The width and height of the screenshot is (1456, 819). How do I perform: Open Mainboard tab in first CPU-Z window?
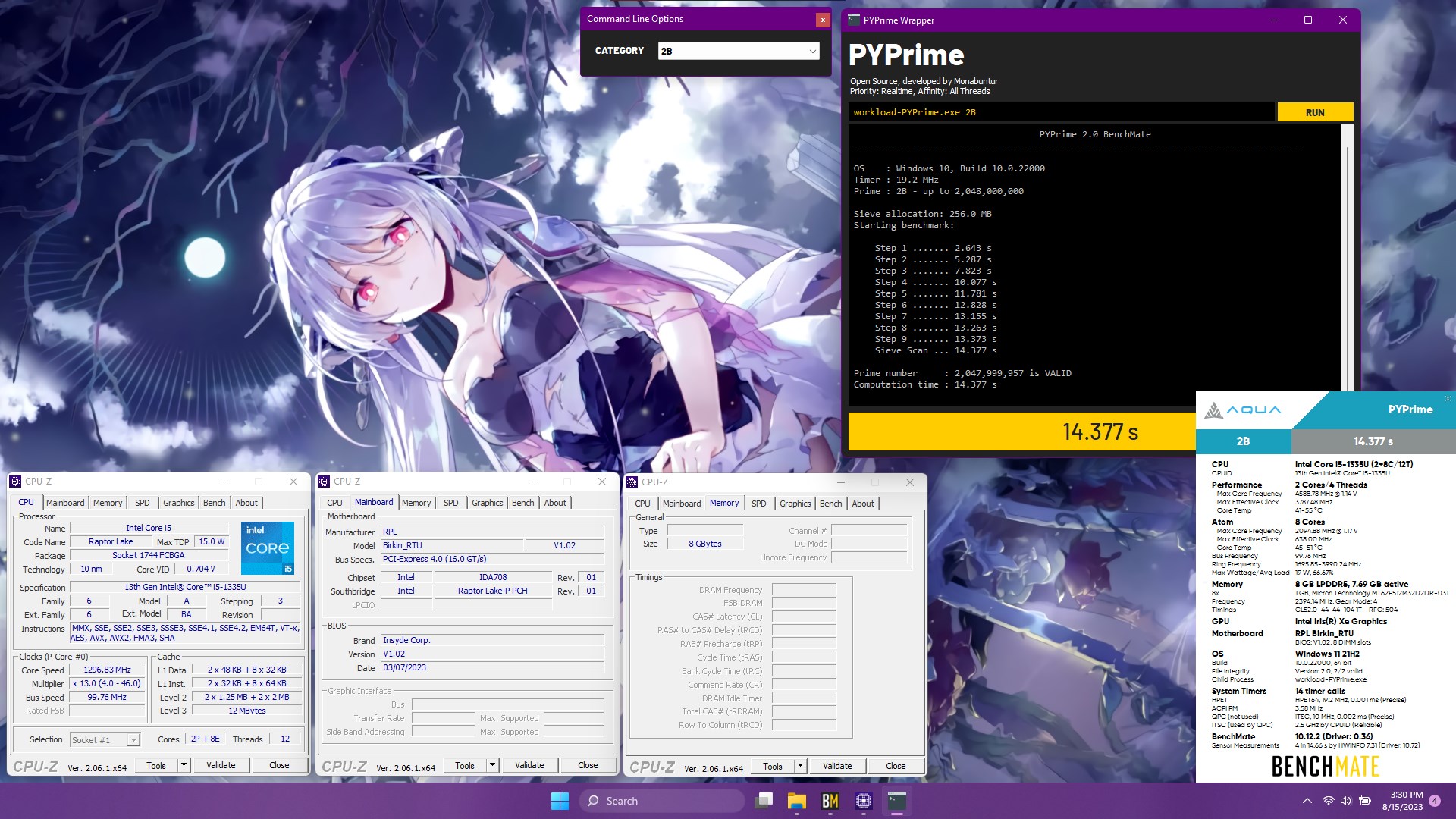click(65, 503)
